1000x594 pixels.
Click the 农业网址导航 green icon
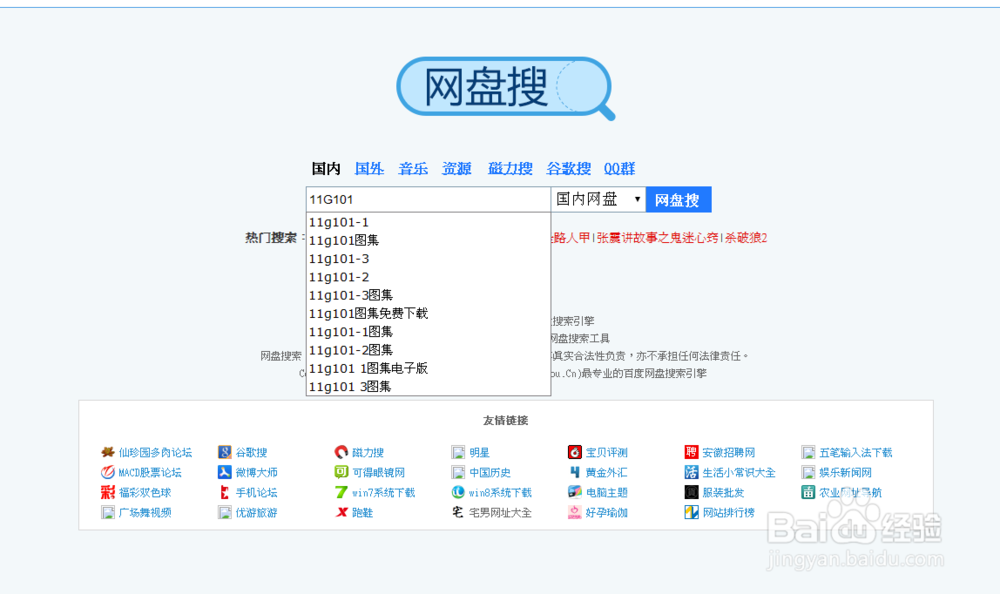808,492
